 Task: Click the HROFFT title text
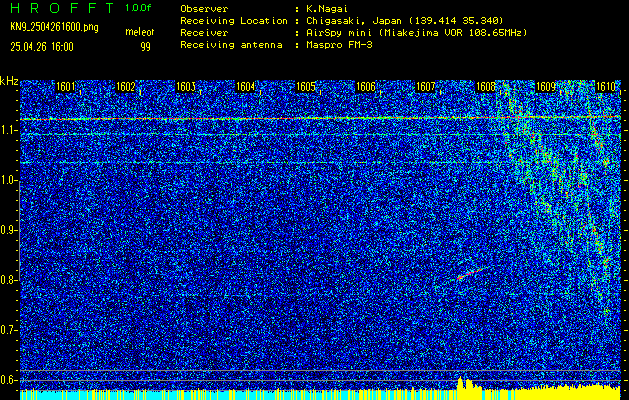(62, 8)
